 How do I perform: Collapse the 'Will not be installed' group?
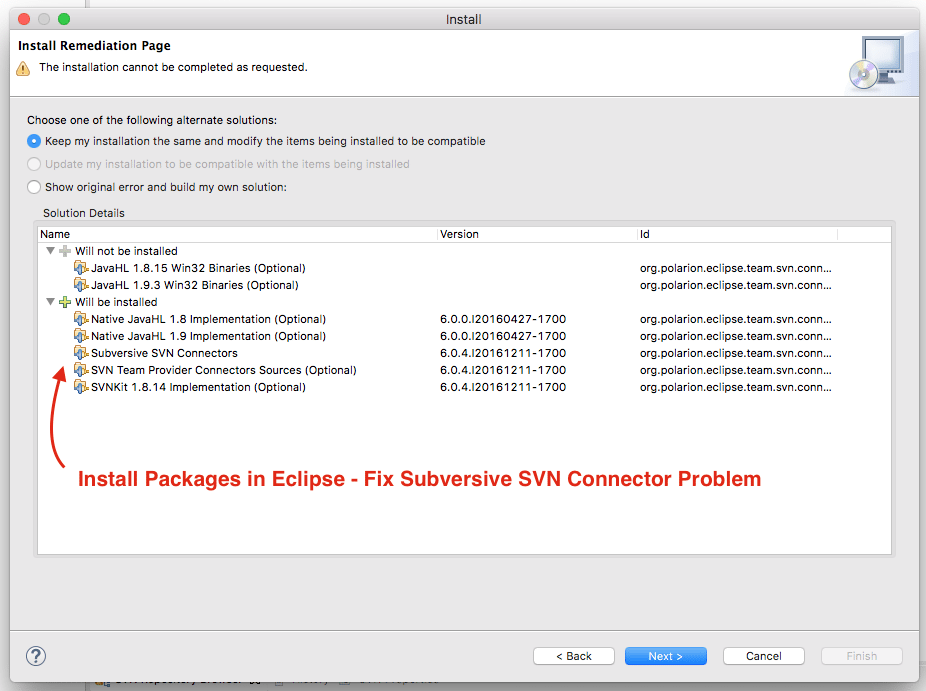click(51, 251)
